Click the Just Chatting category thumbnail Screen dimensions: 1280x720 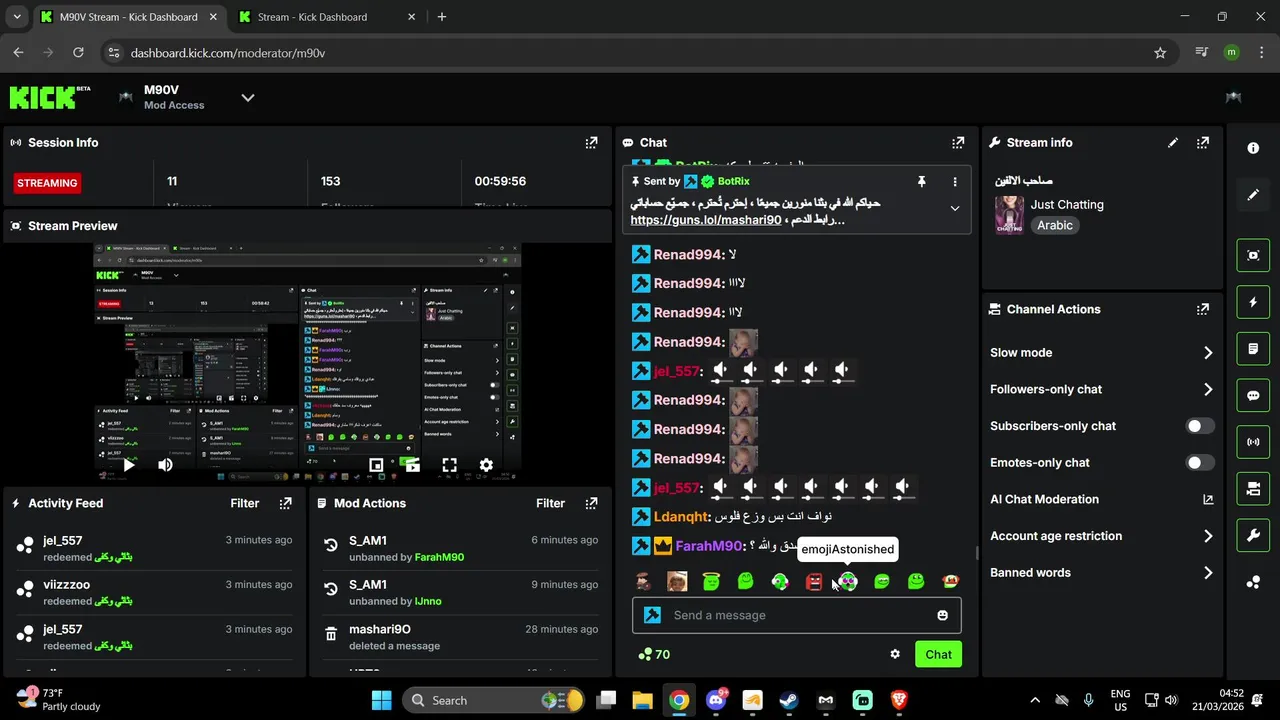coord(1009,215)
